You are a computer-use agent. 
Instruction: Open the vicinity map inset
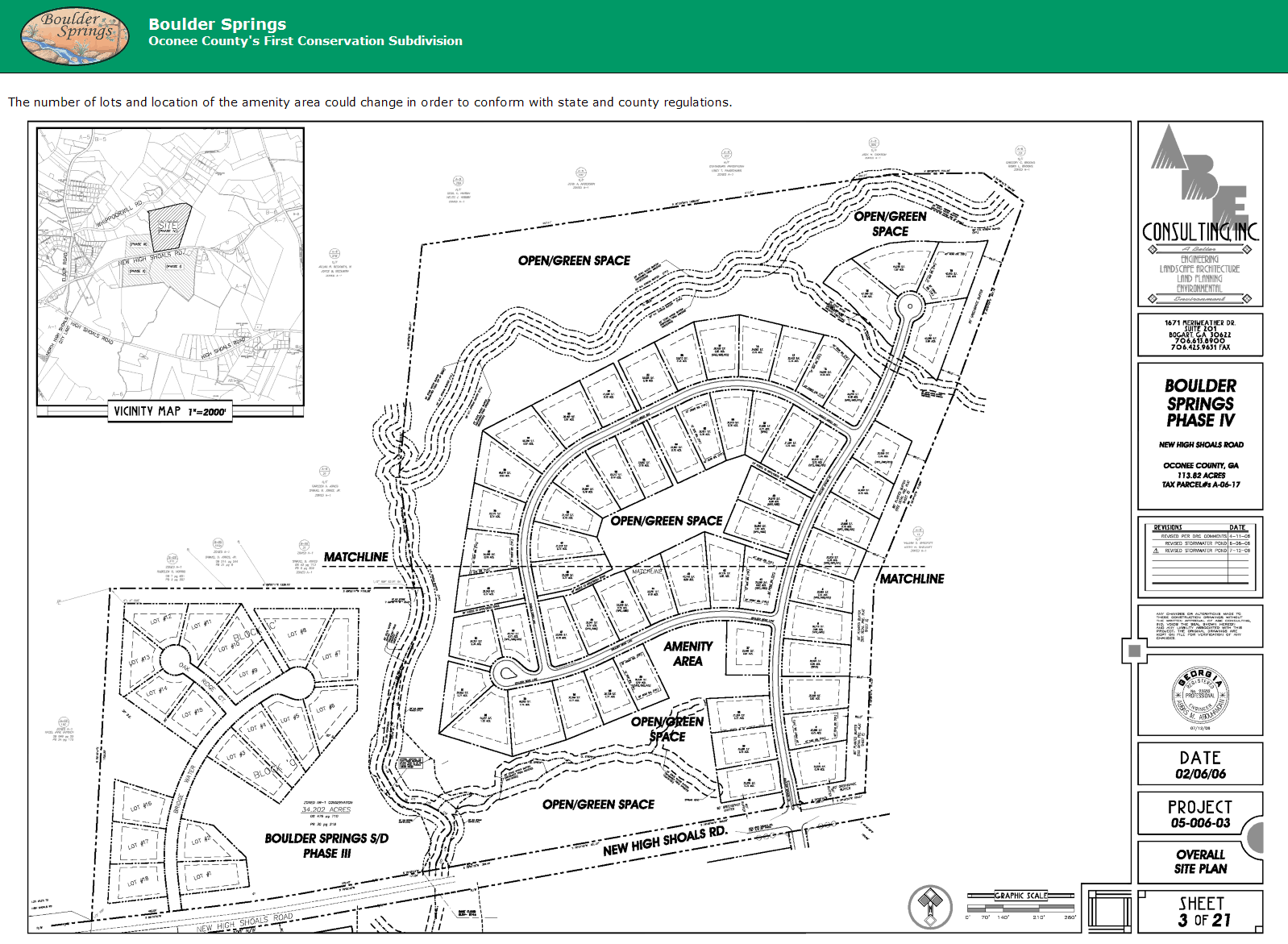tap(170, 265)
